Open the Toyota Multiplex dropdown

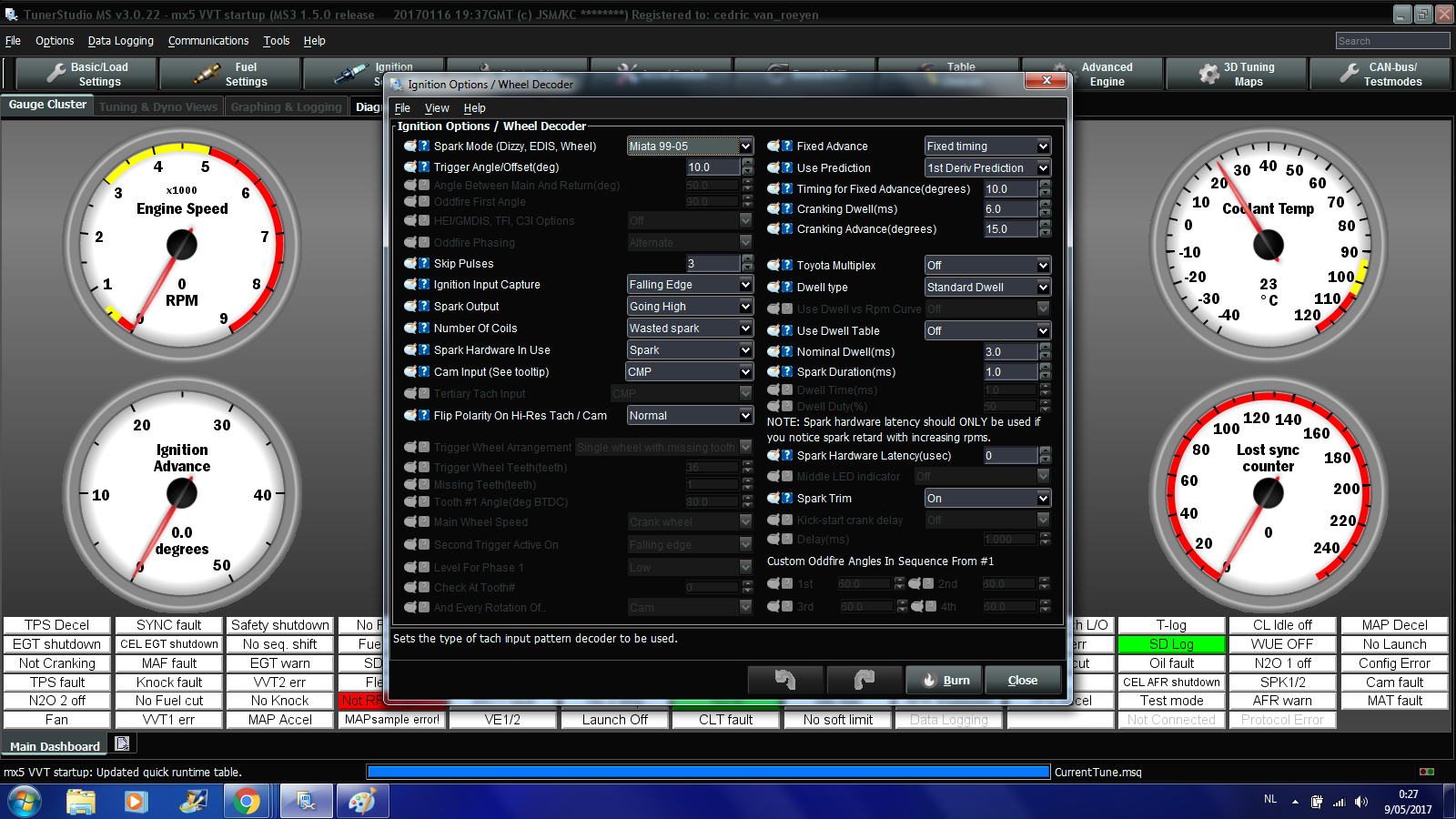point(988,265)
